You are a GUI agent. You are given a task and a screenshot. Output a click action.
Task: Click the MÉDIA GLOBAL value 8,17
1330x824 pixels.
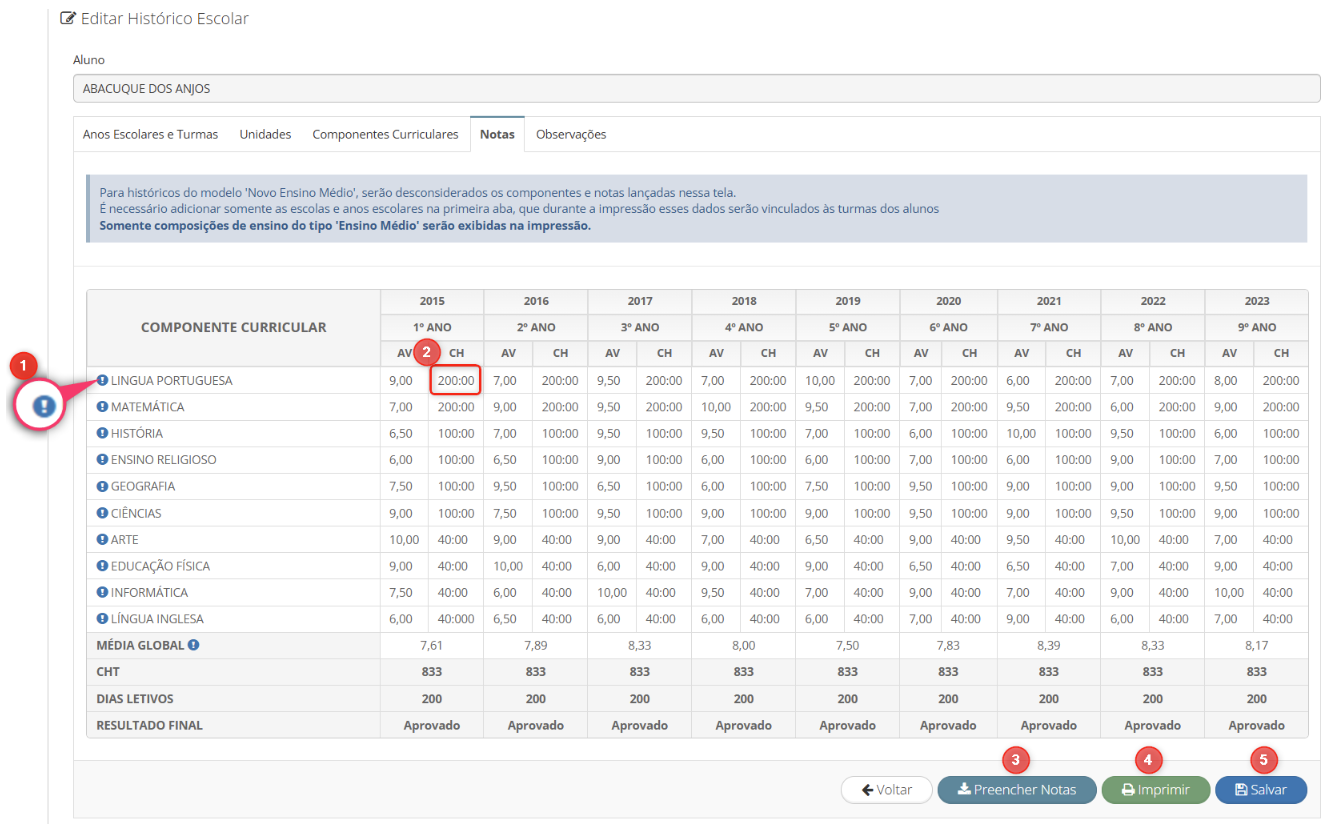point(1257,646)
